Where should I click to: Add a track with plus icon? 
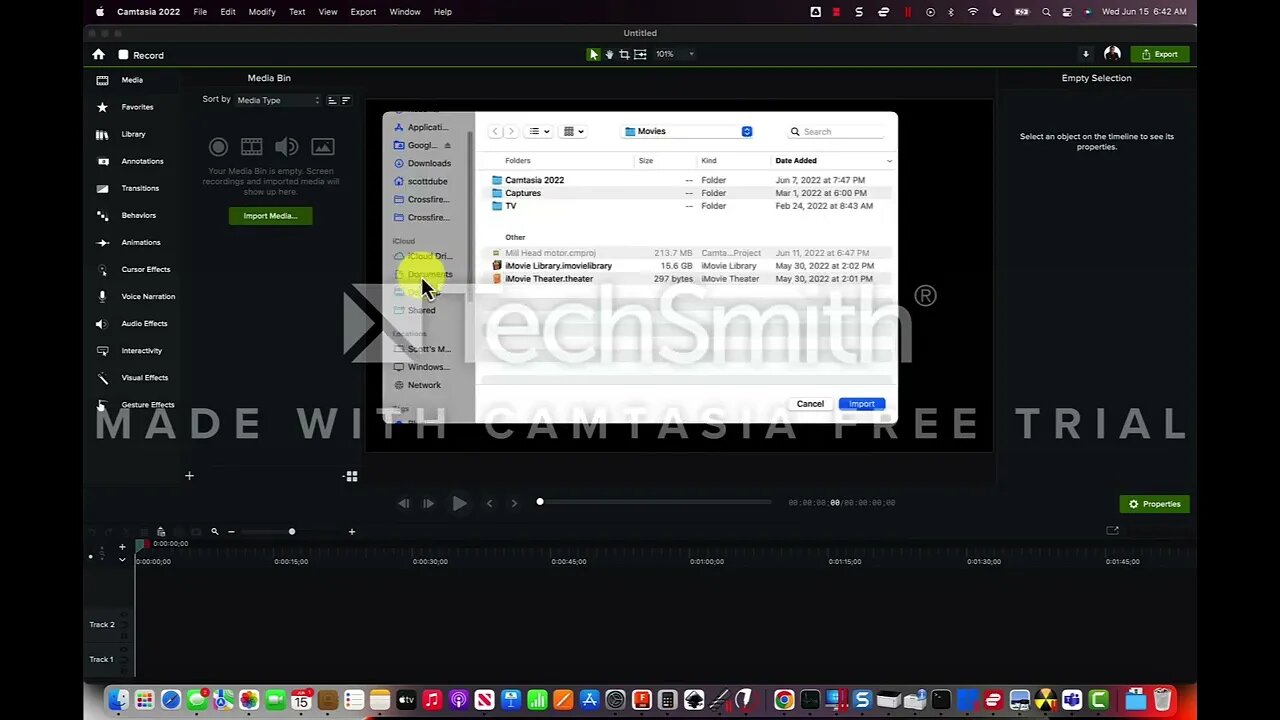click(122, 547)
